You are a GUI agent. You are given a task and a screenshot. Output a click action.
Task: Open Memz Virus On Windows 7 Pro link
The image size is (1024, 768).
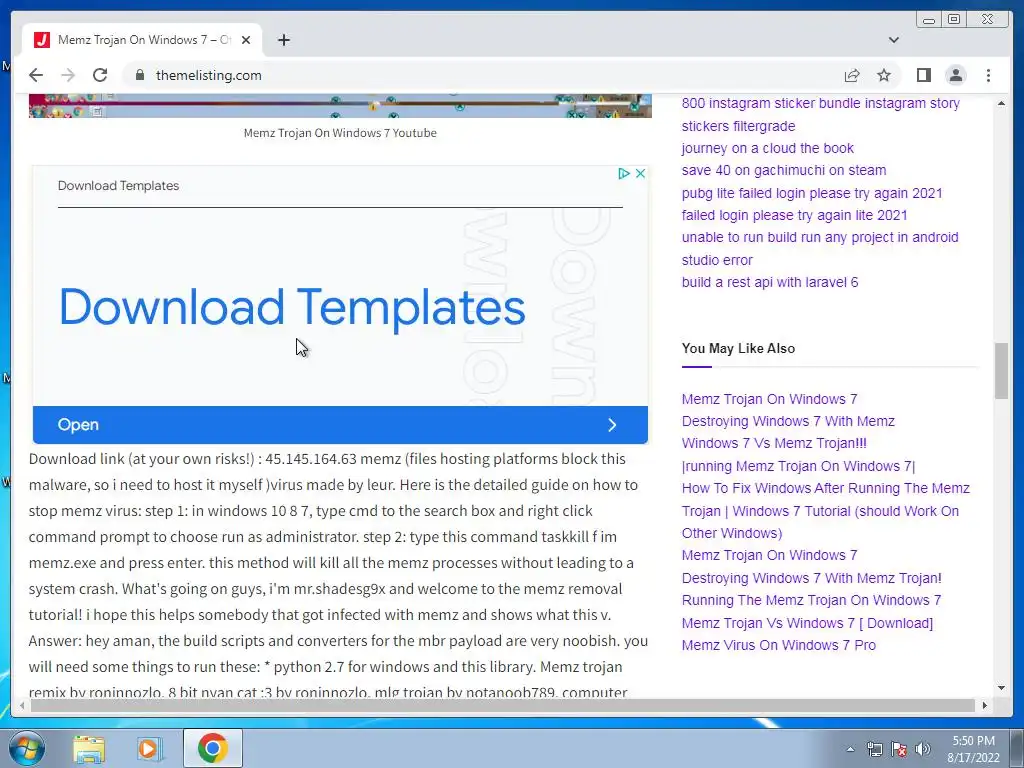pos(778,645)
